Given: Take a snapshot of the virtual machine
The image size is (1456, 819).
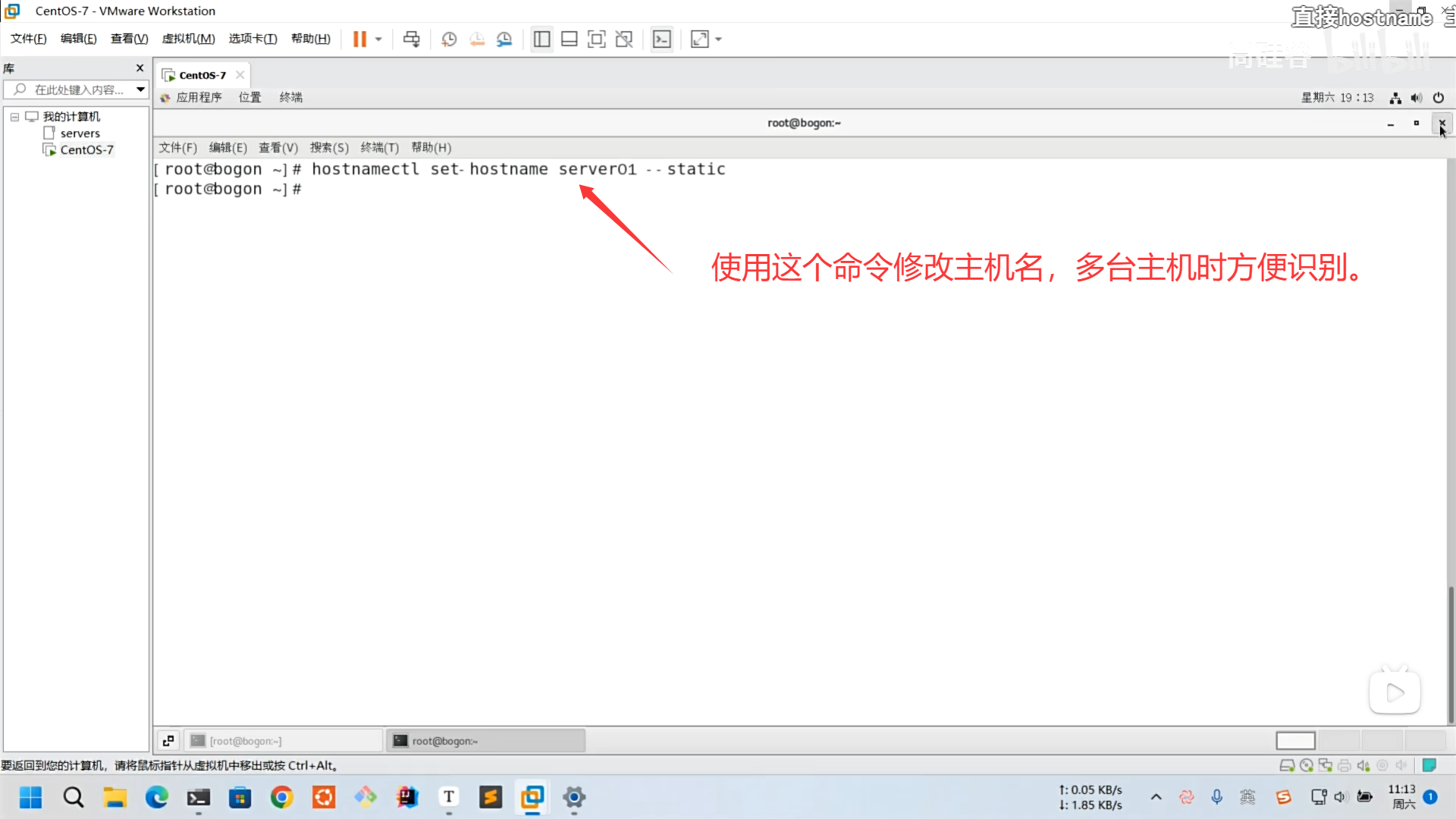Looking at the screenshot, I should pos(449,39).
